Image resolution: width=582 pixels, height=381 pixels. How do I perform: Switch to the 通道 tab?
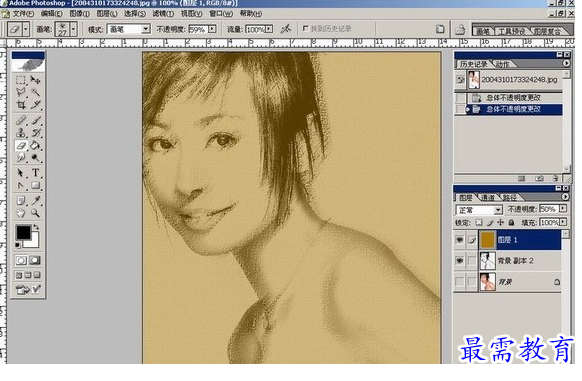(x=488, y=198)
